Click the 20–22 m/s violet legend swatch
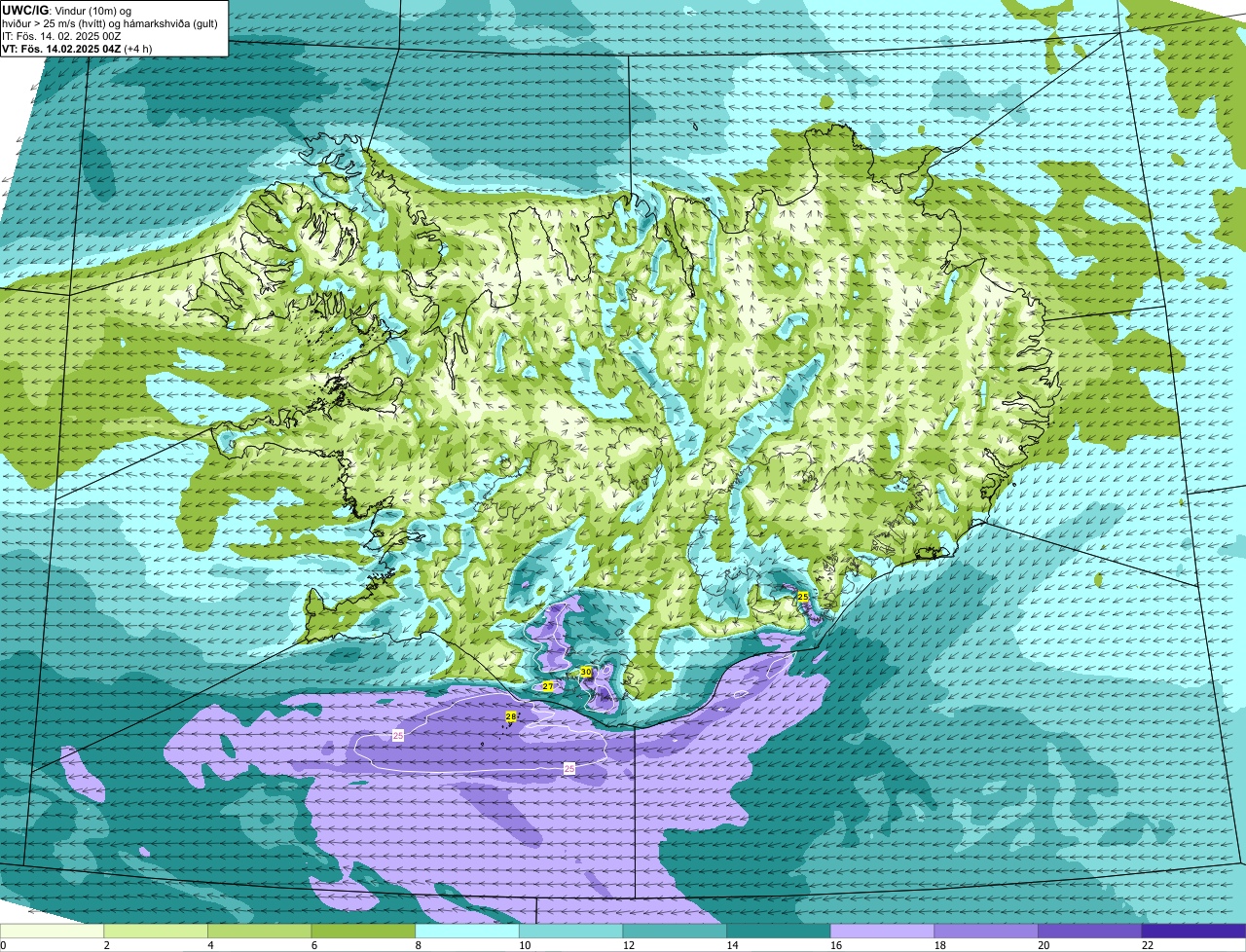The height and width of the screenshot is (952, 1246). click(x=1089, y=931)
